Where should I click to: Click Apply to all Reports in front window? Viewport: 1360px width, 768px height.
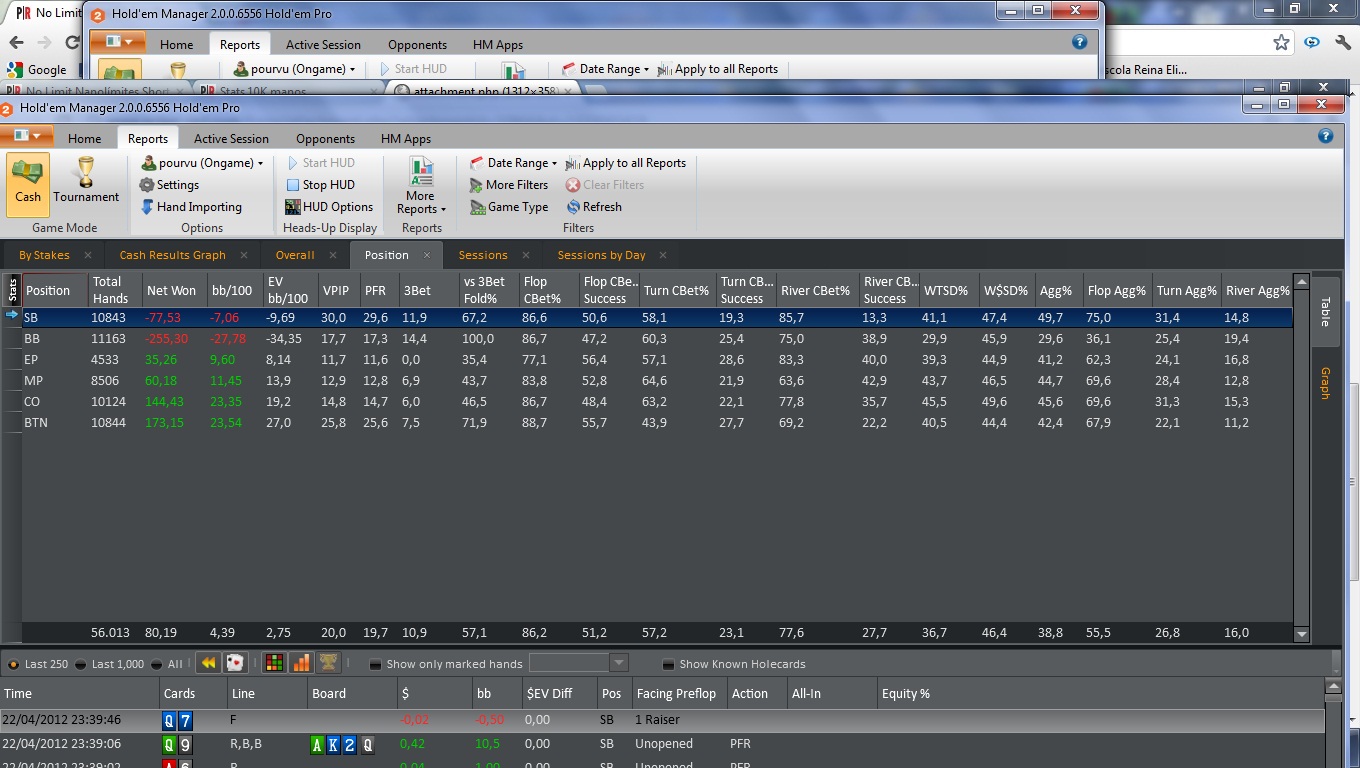[x=625, y=163]
